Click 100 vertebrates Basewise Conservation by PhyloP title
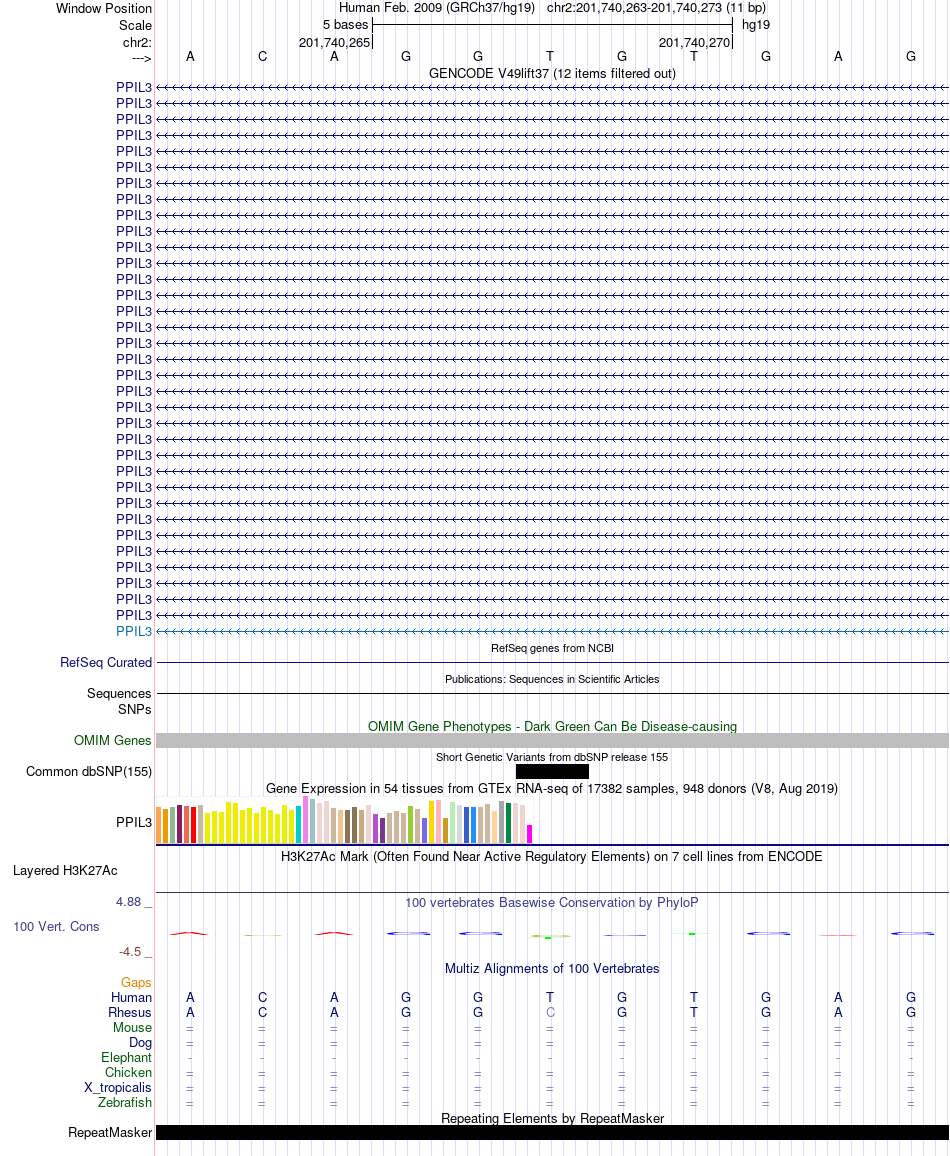The height and width of the screenshot is (1156, 950). point(552,902)
